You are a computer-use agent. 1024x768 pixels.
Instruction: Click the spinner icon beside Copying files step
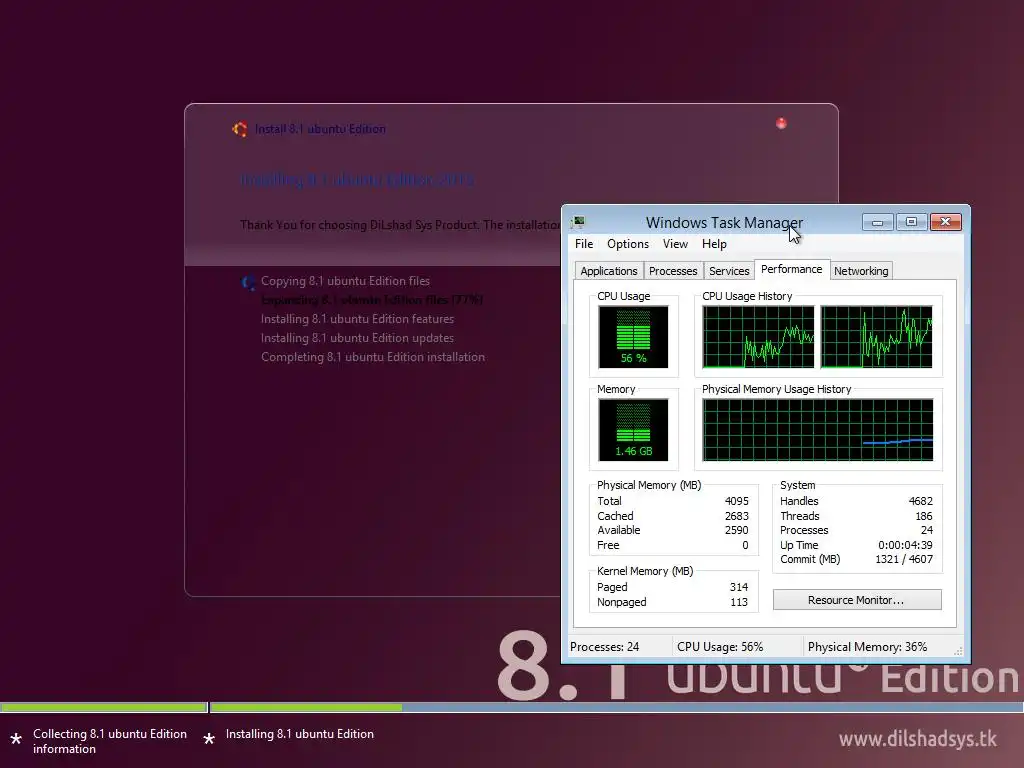pyautogui.click(x=248, y=282)
